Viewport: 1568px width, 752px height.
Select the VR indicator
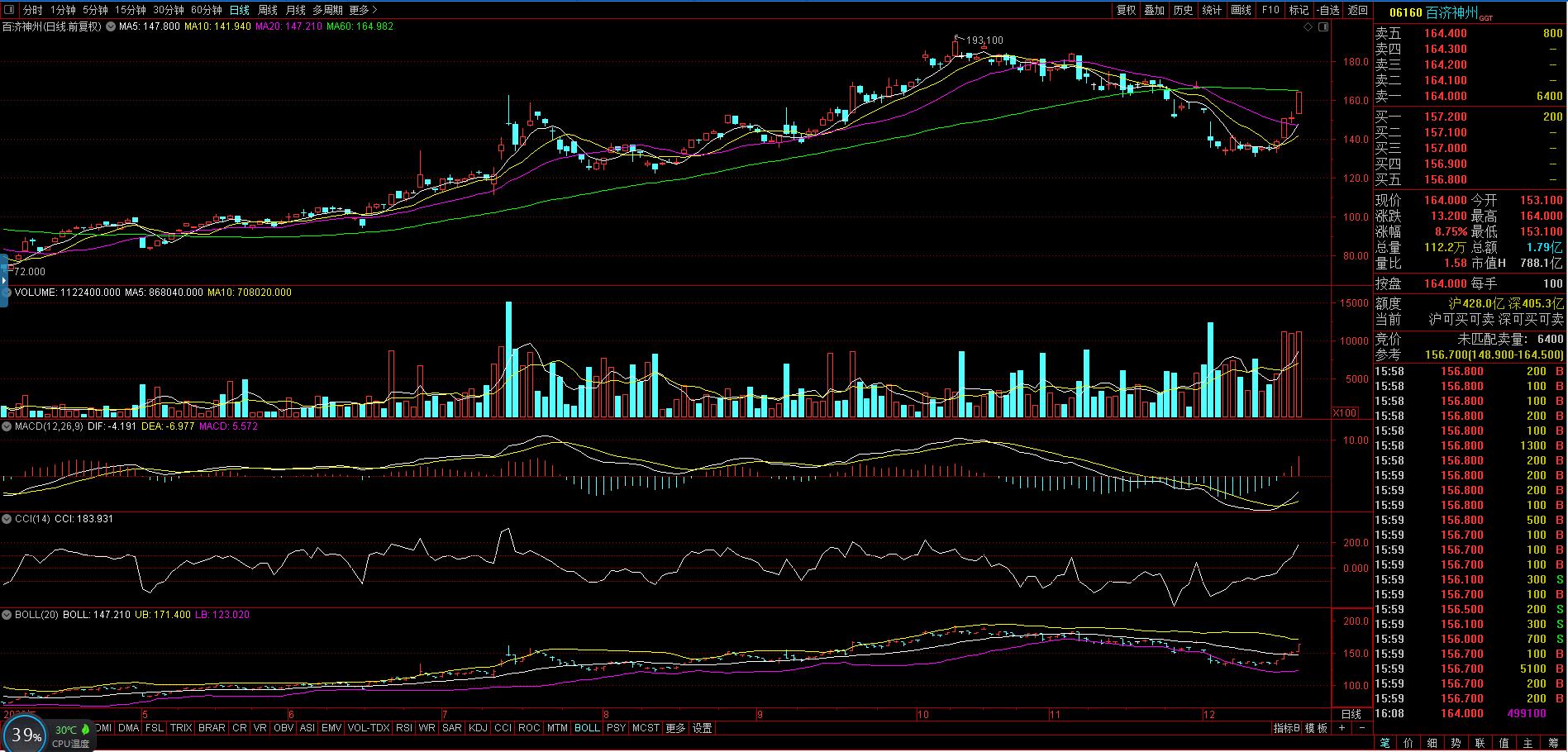pos(260,728)
